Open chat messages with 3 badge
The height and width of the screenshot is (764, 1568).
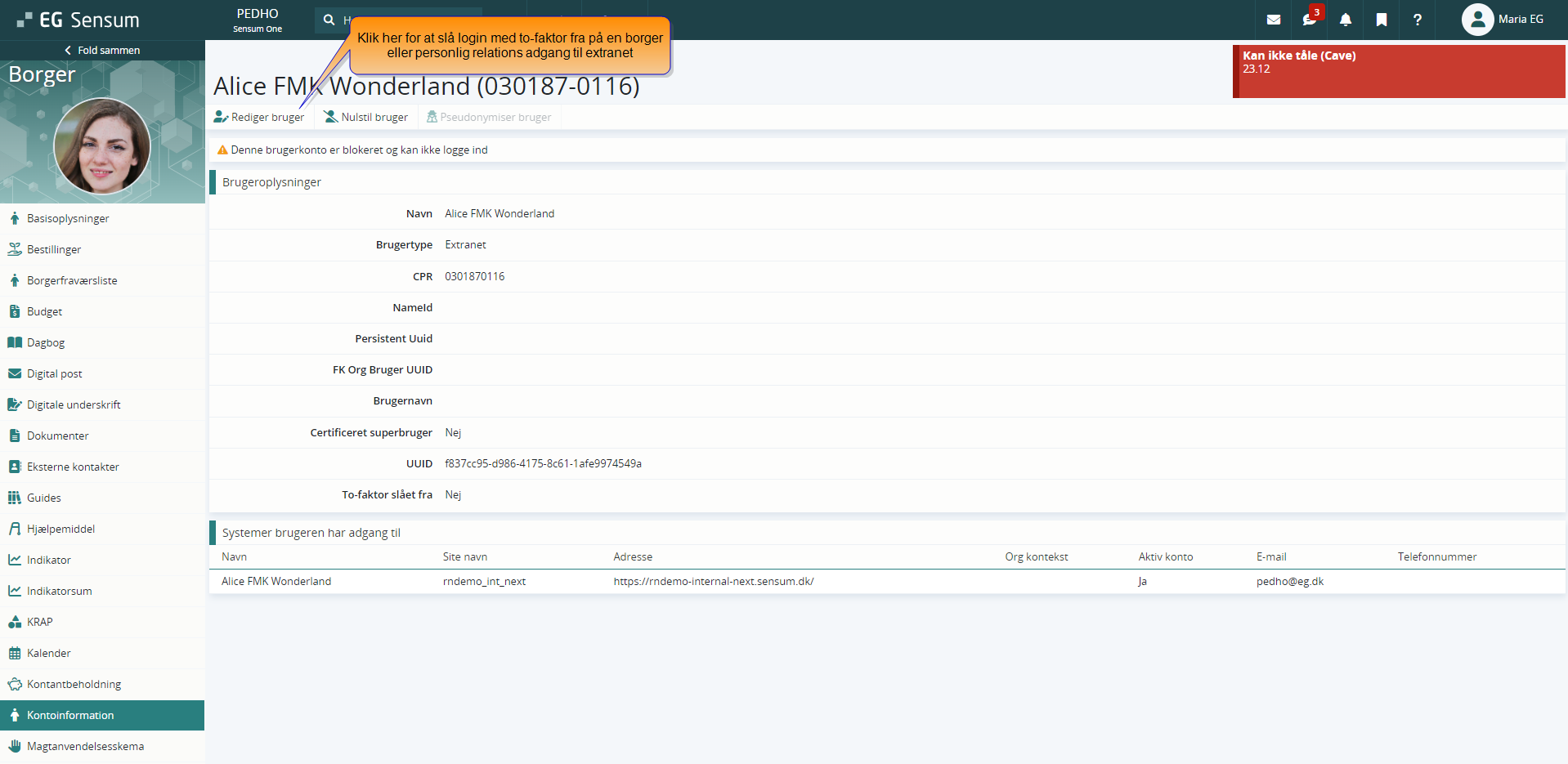[1310, 19]
